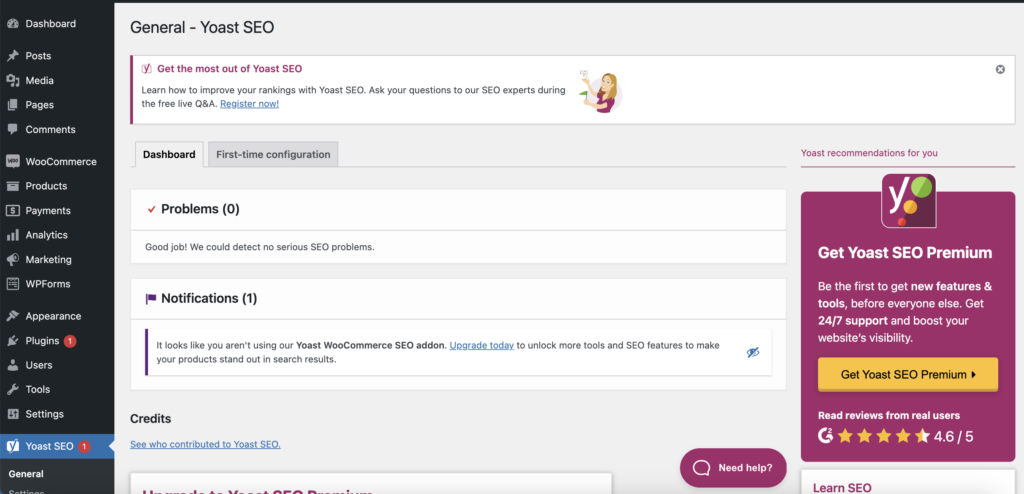Dismiss the Yoast SEO promo banner
This screenshot has height=494, width=1024.
1000,69
